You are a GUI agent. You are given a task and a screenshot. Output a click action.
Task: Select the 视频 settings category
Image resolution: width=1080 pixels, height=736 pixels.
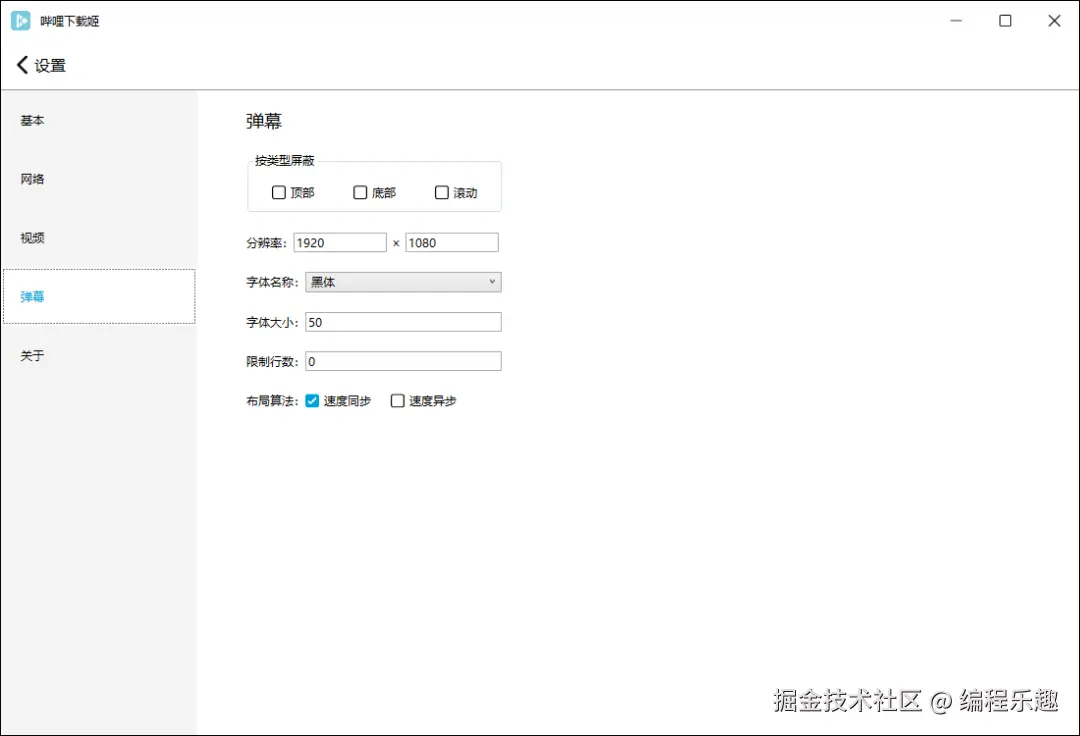tap(31, 237)
